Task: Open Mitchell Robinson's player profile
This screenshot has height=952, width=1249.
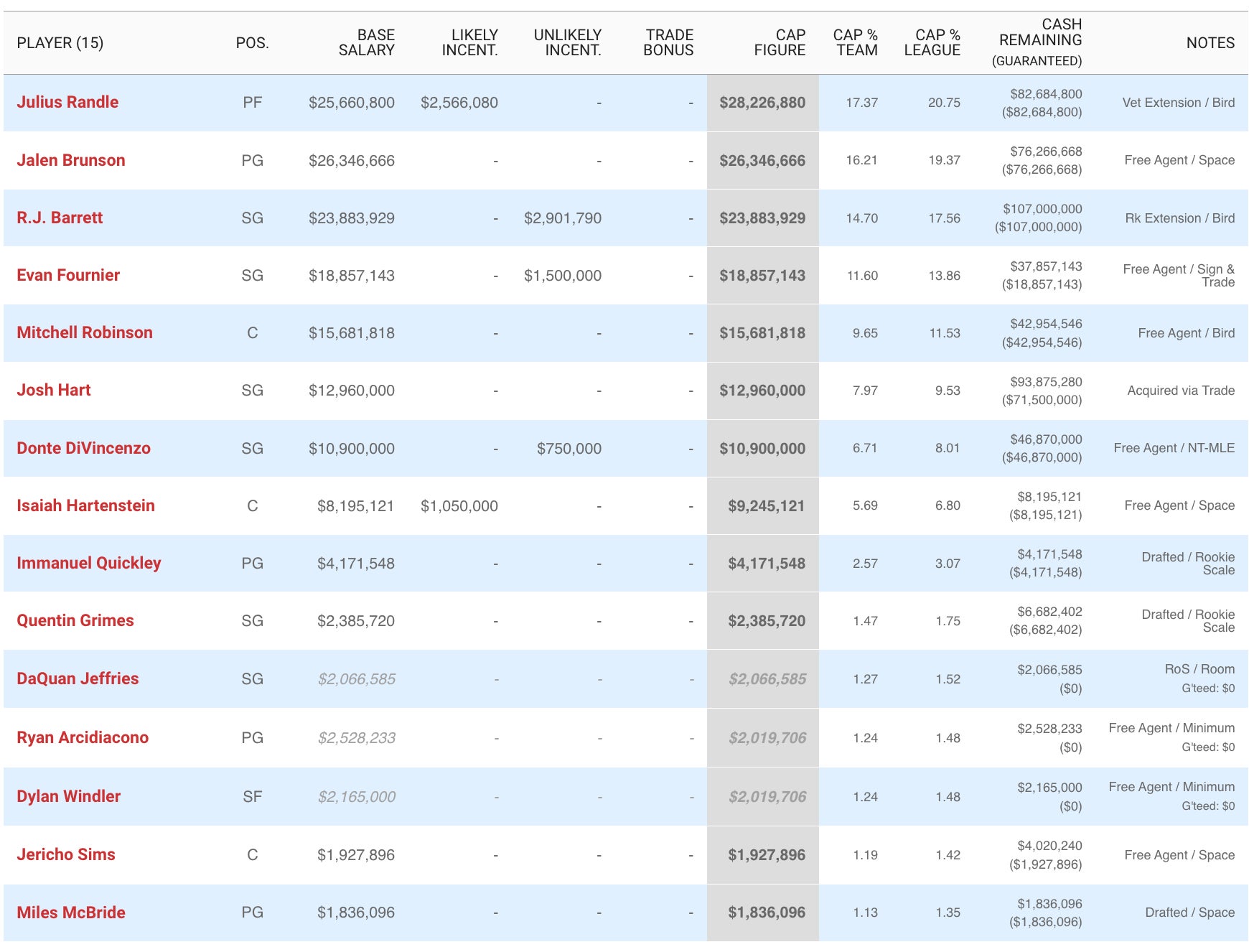Action: point(84,332)
